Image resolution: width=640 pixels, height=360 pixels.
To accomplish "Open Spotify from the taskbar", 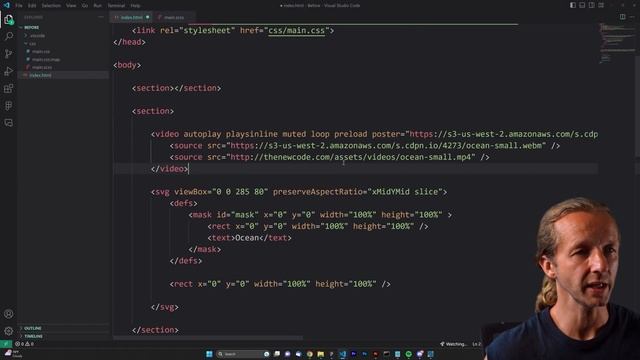I will (409, 354).
